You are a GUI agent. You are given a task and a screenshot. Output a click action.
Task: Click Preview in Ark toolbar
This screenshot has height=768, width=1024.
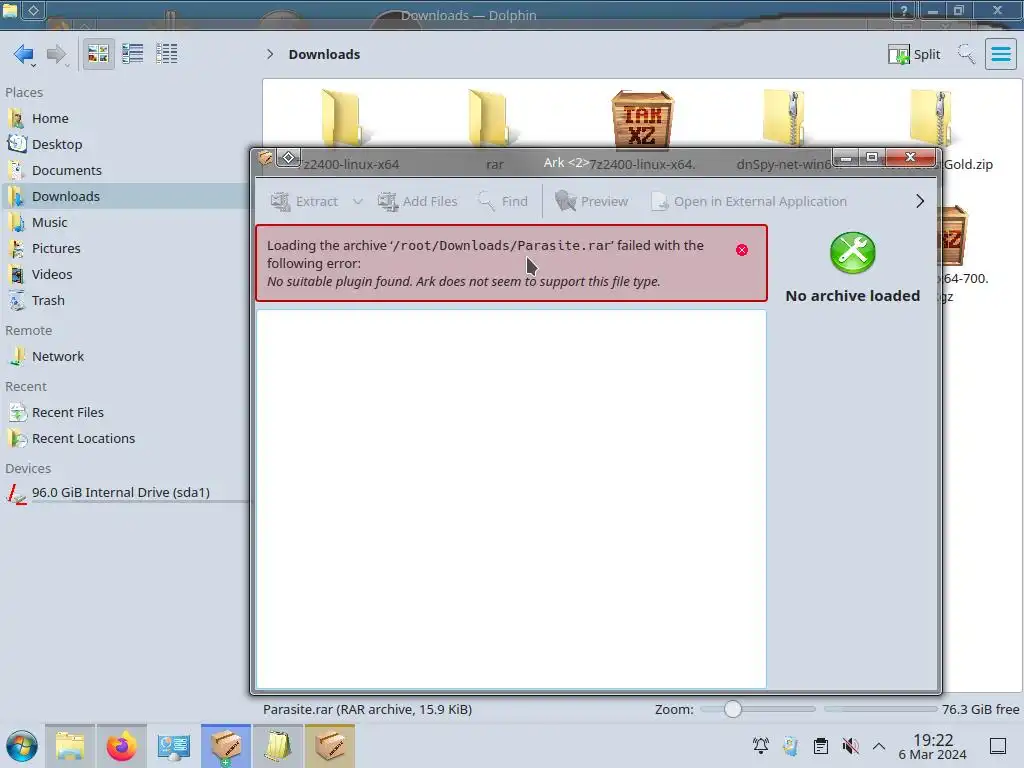click(591, 201)
